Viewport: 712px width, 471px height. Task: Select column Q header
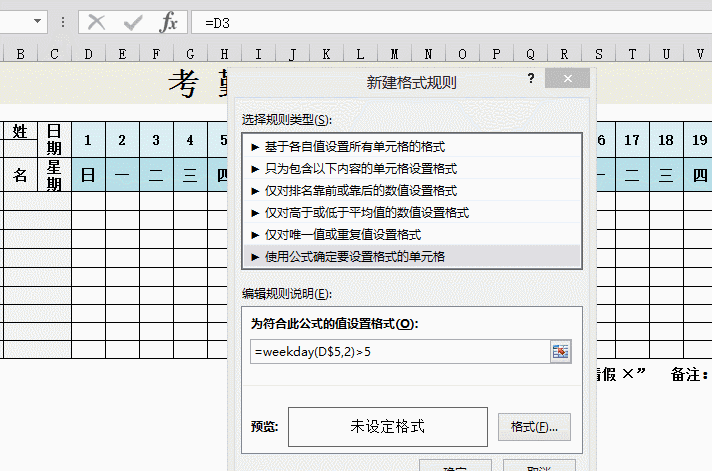click(x=530, y=54)
